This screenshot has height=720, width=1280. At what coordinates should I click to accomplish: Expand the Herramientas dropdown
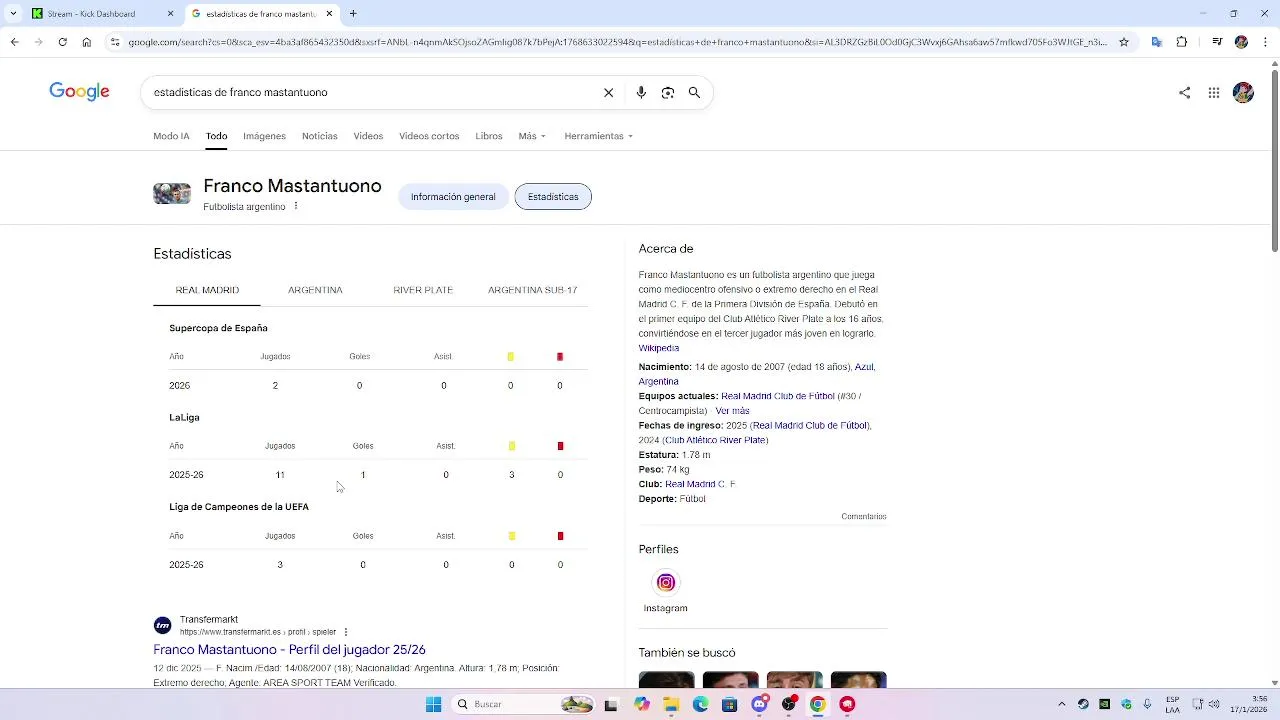point(598,136)
